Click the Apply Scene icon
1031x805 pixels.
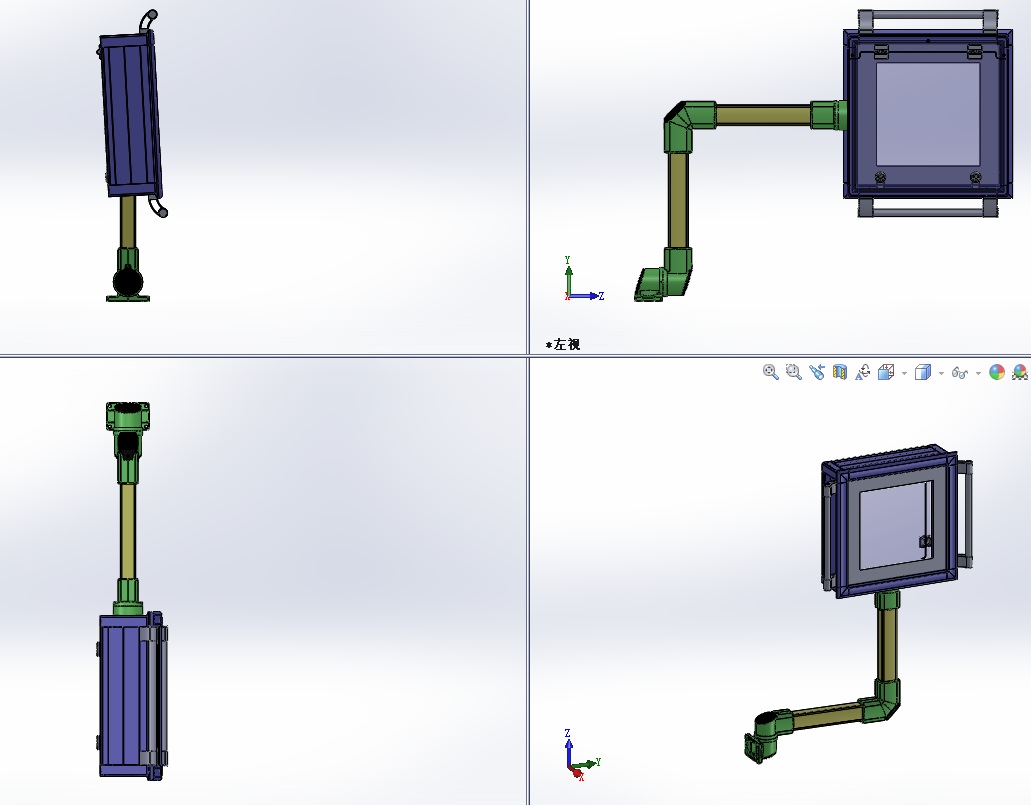(x=1020, y=372)
